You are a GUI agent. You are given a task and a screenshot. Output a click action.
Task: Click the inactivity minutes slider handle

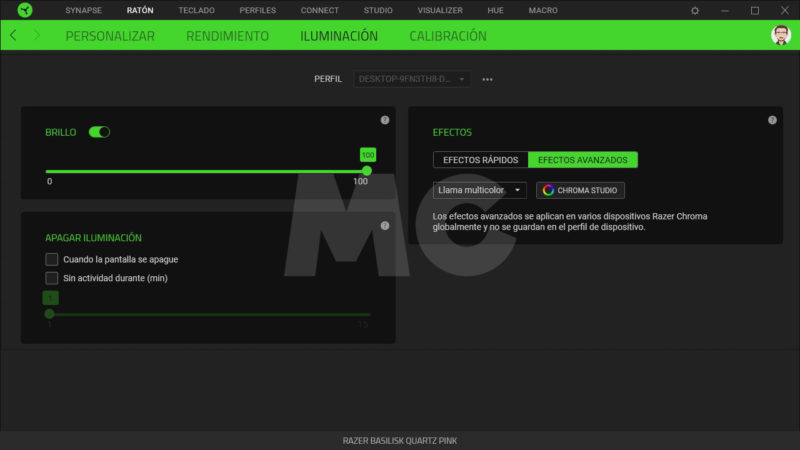[50, 313]
